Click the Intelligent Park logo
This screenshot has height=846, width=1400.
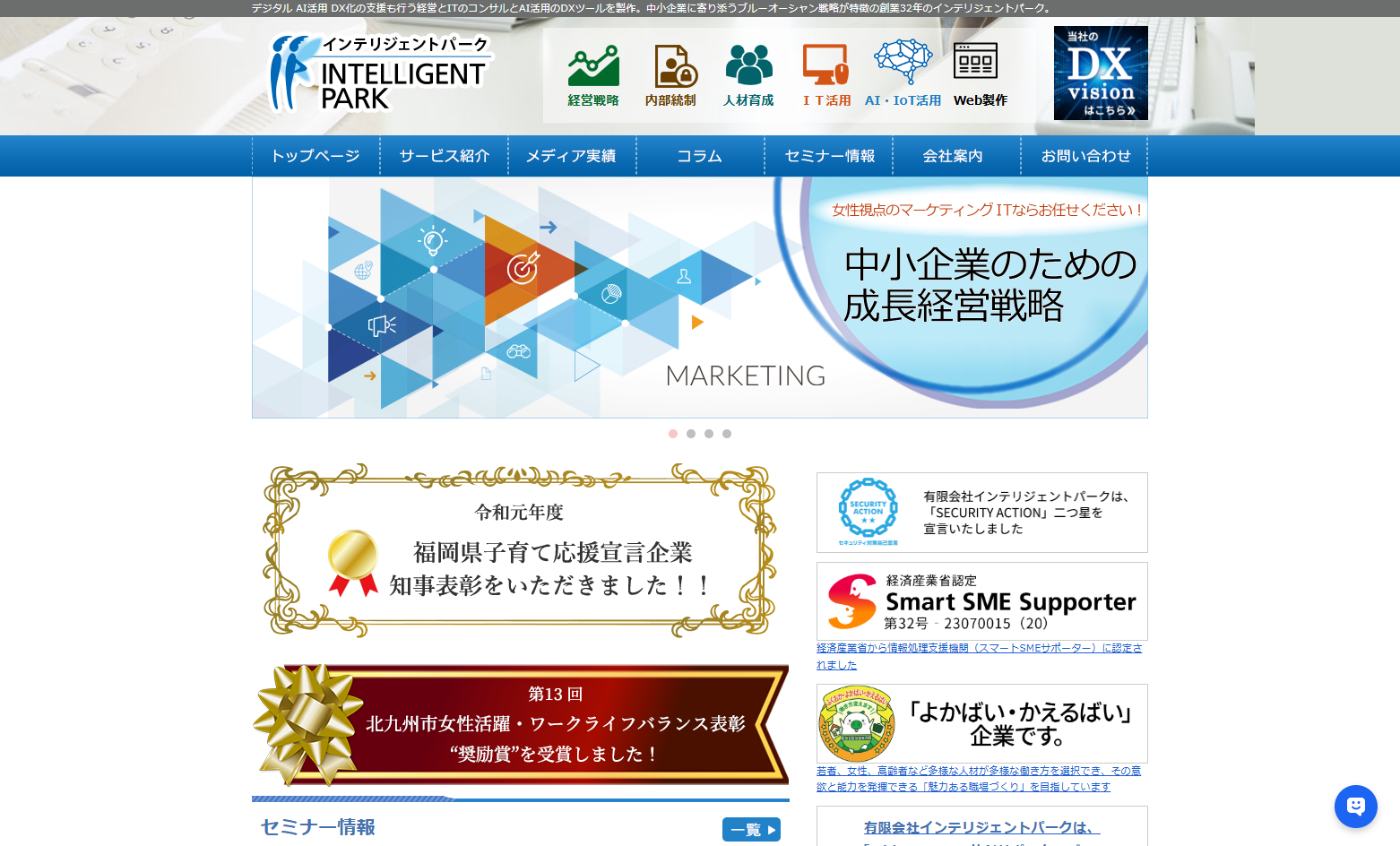pyautogui.click(x=376, y=72)
